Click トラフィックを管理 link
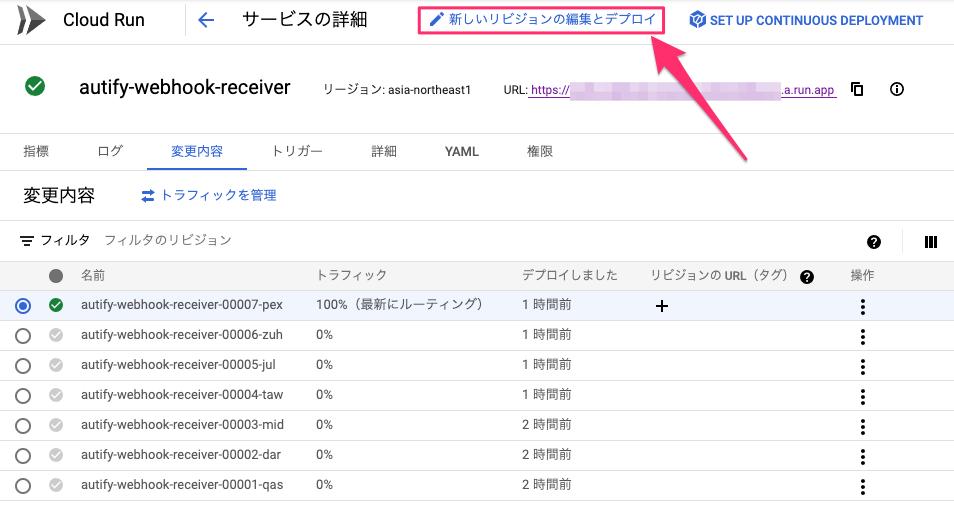Viewport: 954px width, 511px height. point(209,195)
